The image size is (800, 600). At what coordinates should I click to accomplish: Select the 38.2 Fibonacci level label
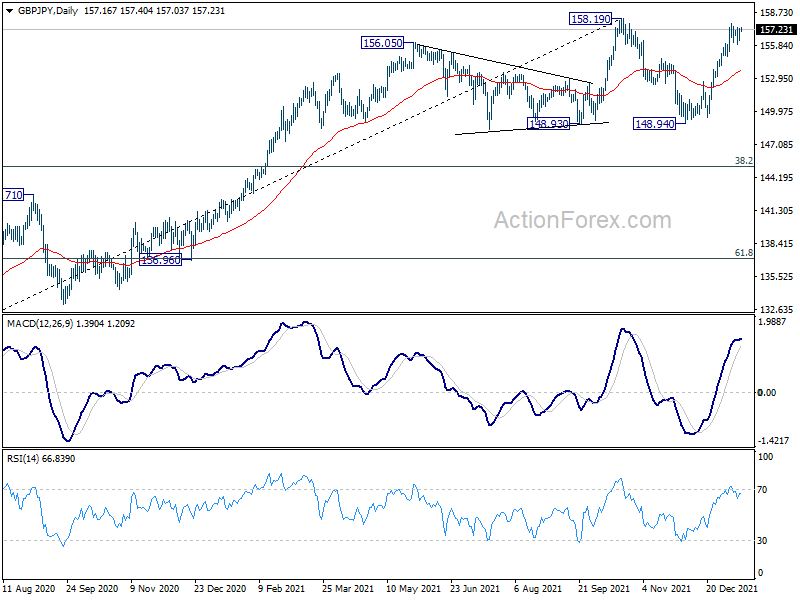pos(743,161)
